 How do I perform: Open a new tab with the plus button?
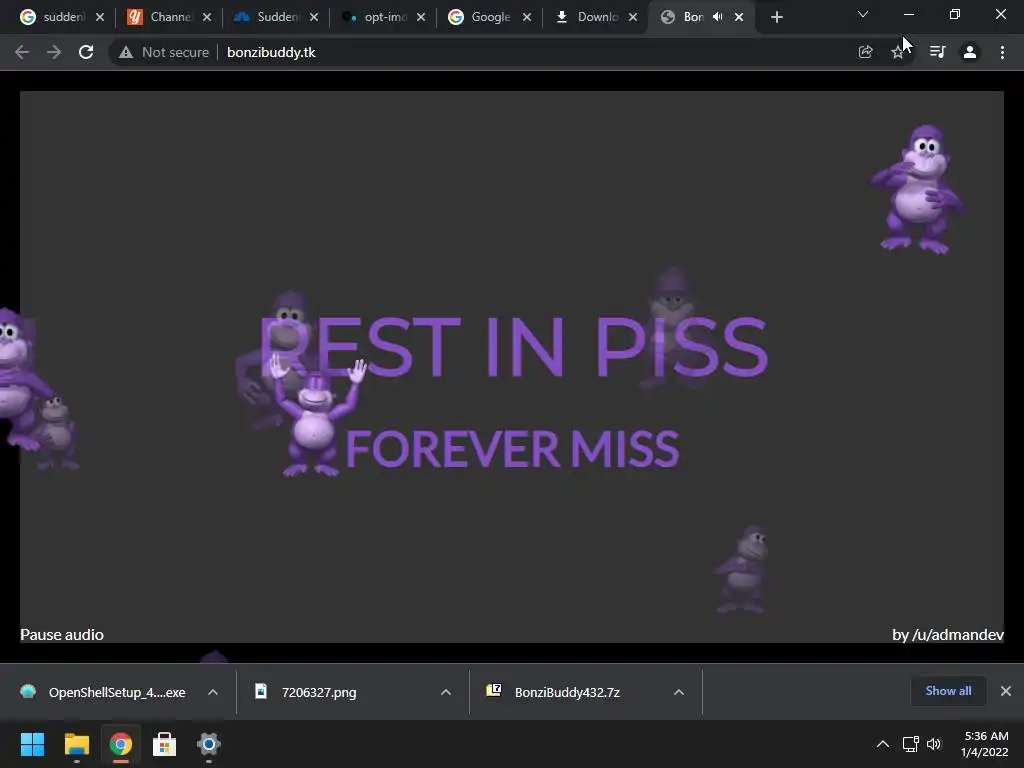click(776, 17)
